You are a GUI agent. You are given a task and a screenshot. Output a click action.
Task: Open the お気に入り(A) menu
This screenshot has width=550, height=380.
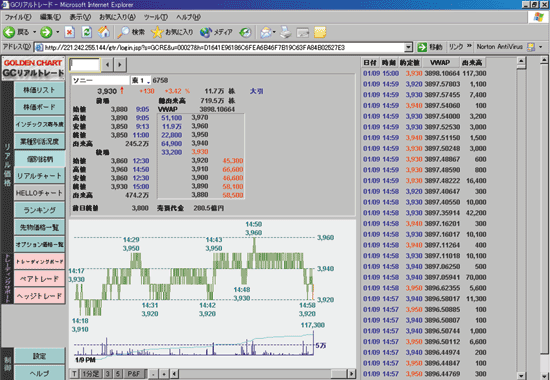[x=117, y=17]
